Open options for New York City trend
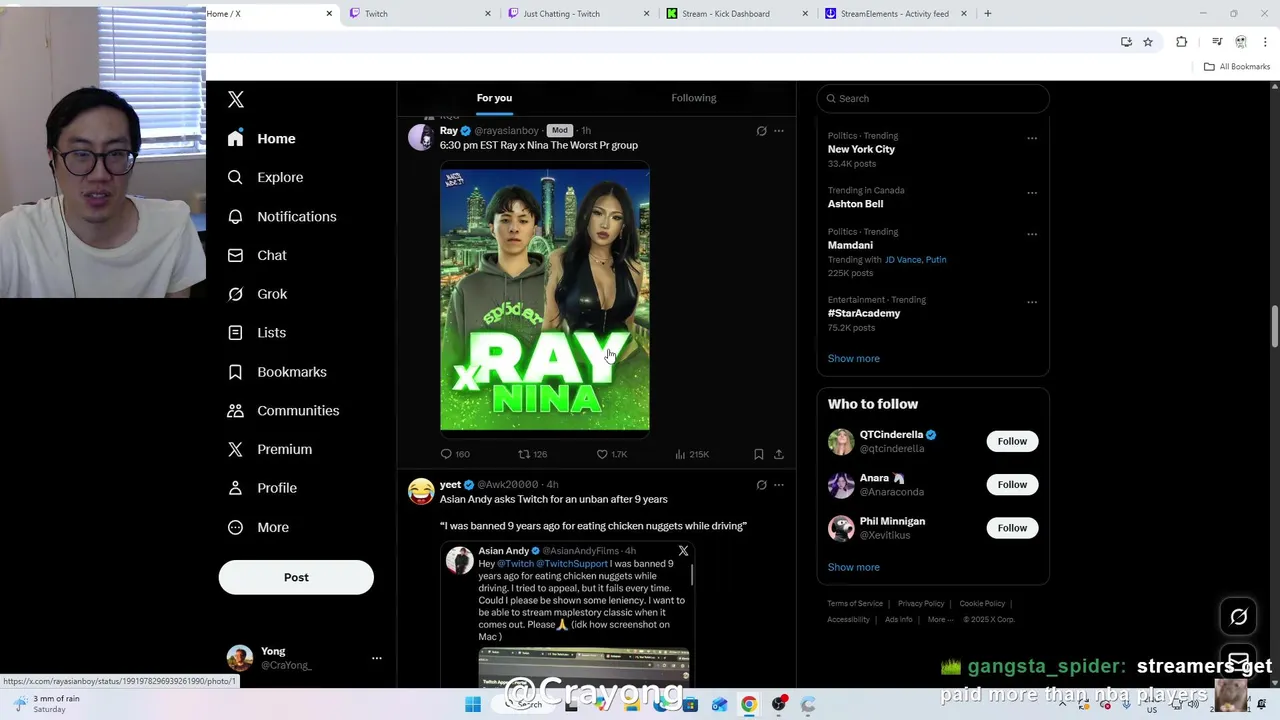Image resolution: width=1280 pixels, height=720 pixels. coord(1032,138)
